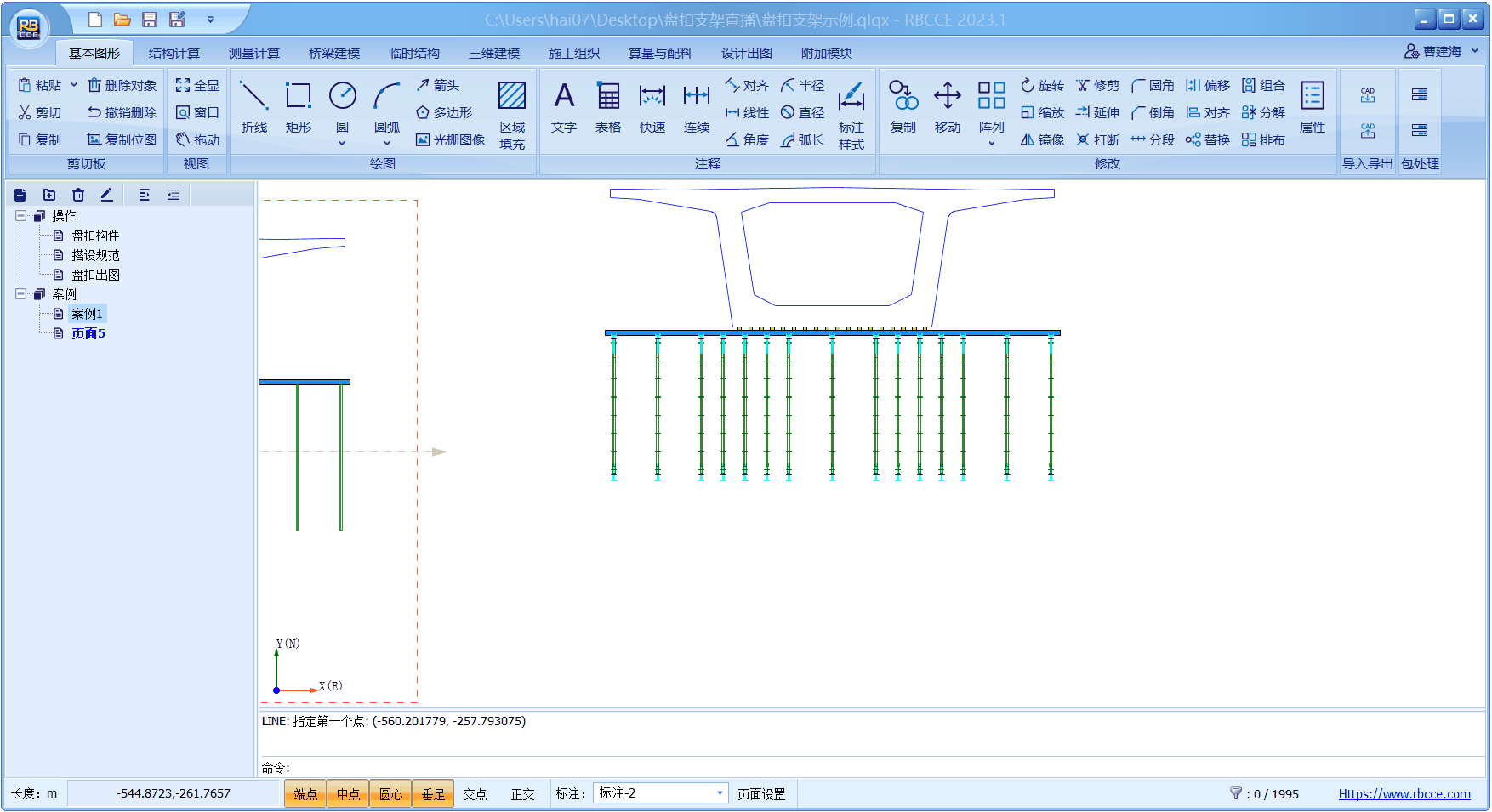Toggle the 中点 midpoint snap
This screenshot has width=1492, height=812.
point(348,794)
